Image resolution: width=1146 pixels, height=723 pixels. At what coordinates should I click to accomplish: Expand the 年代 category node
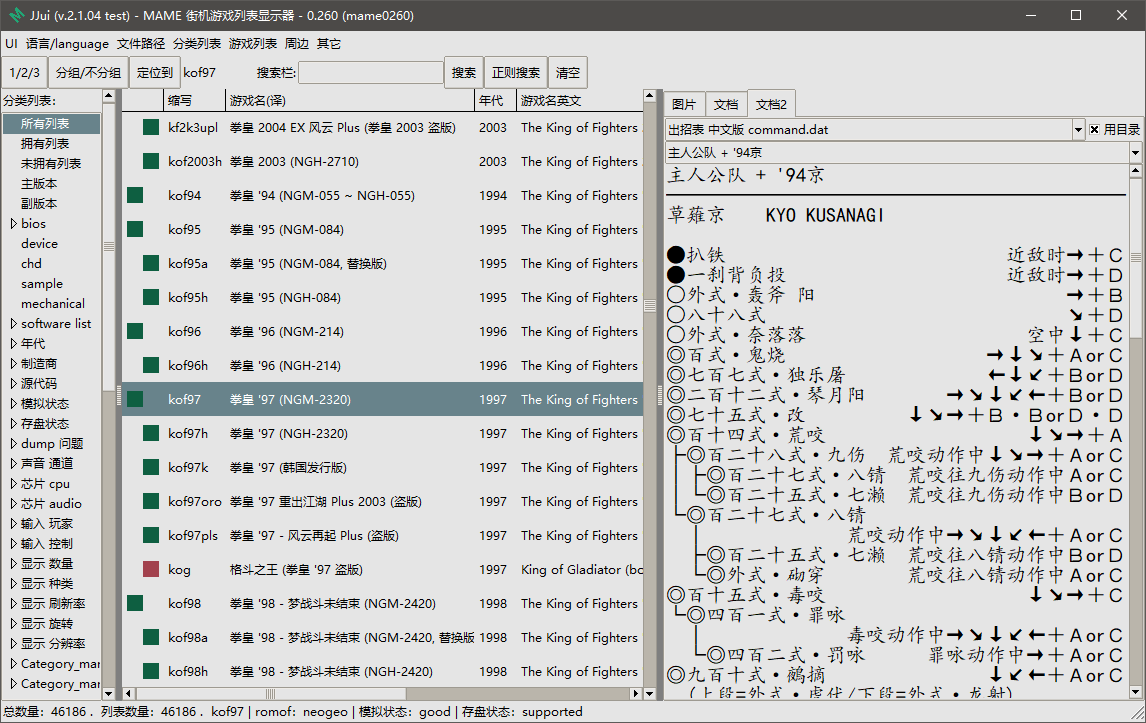(13, 344)
